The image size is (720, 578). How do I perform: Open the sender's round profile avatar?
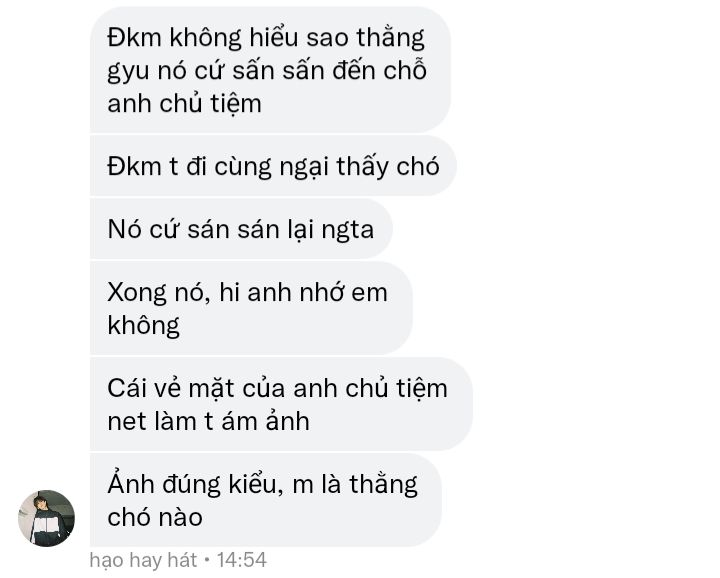tap(46, 518)
